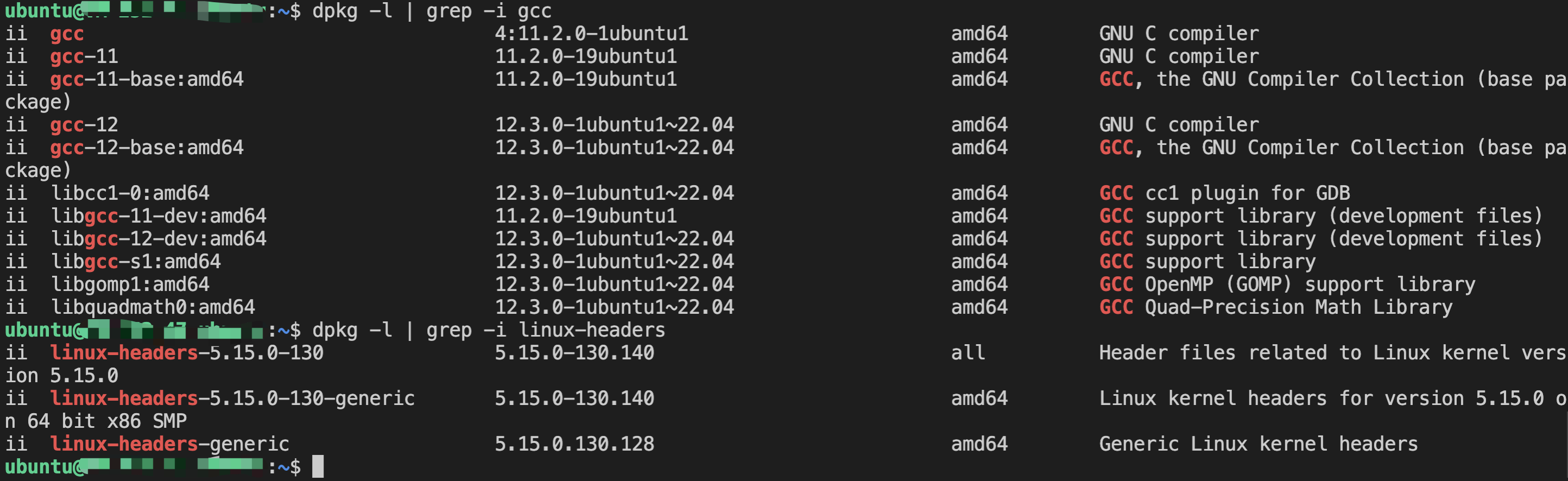Click the libgcc-s1:amd64 package name
1568x481 pixels.
pos(135,262)
